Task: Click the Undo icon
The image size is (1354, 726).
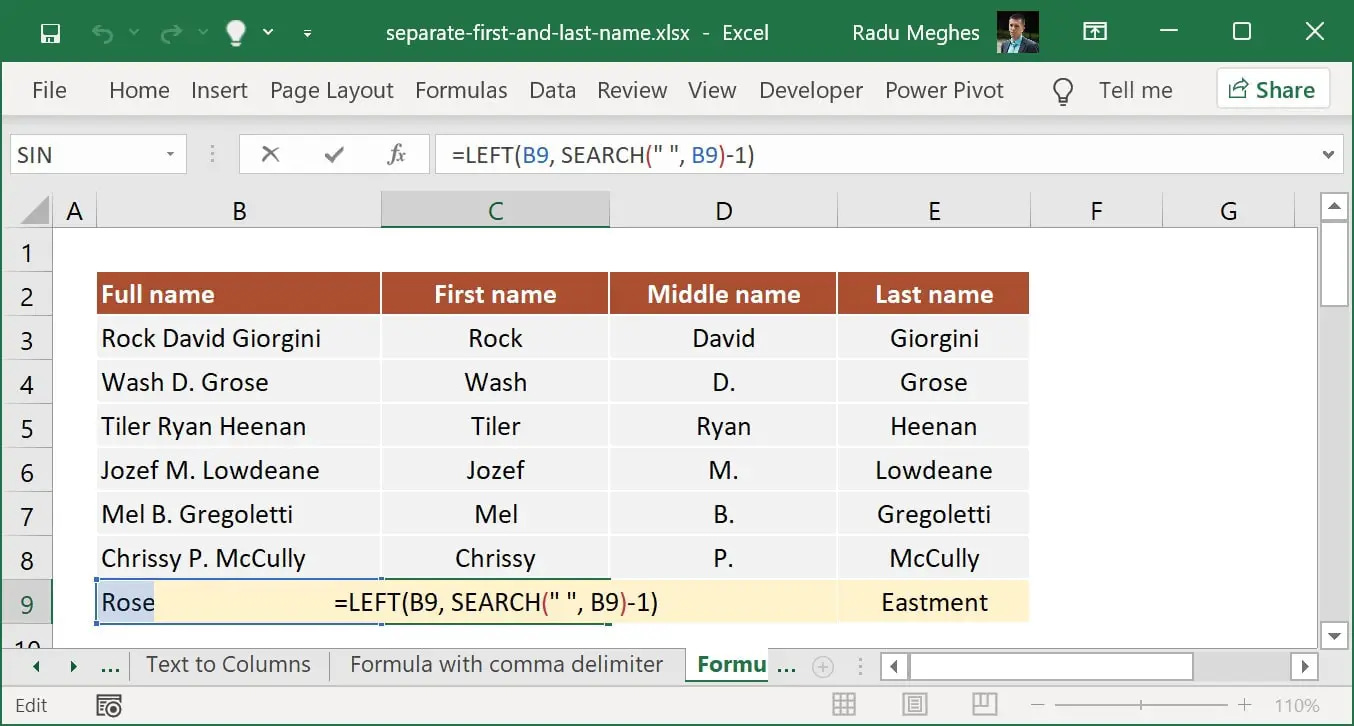Action: tap(104, 32)
